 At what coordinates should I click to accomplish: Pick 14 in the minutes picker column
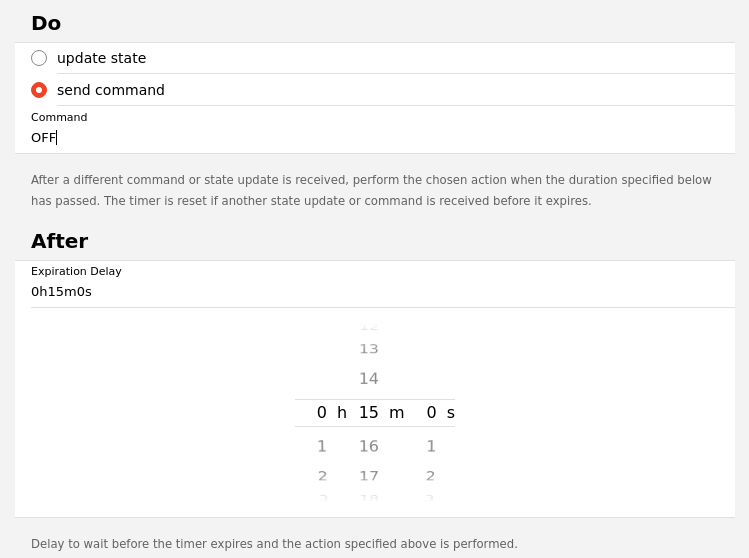point(369,379)
